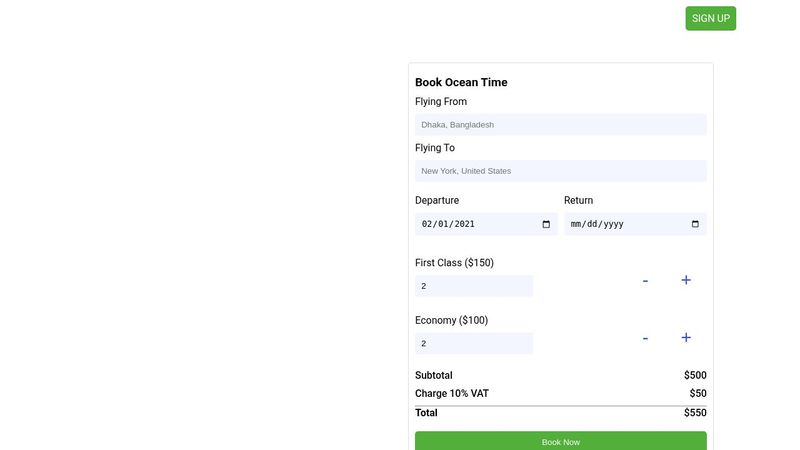This screenshot has height=450, width=800.
Task: Click the Return date field
Action: (x=635, y=224)
